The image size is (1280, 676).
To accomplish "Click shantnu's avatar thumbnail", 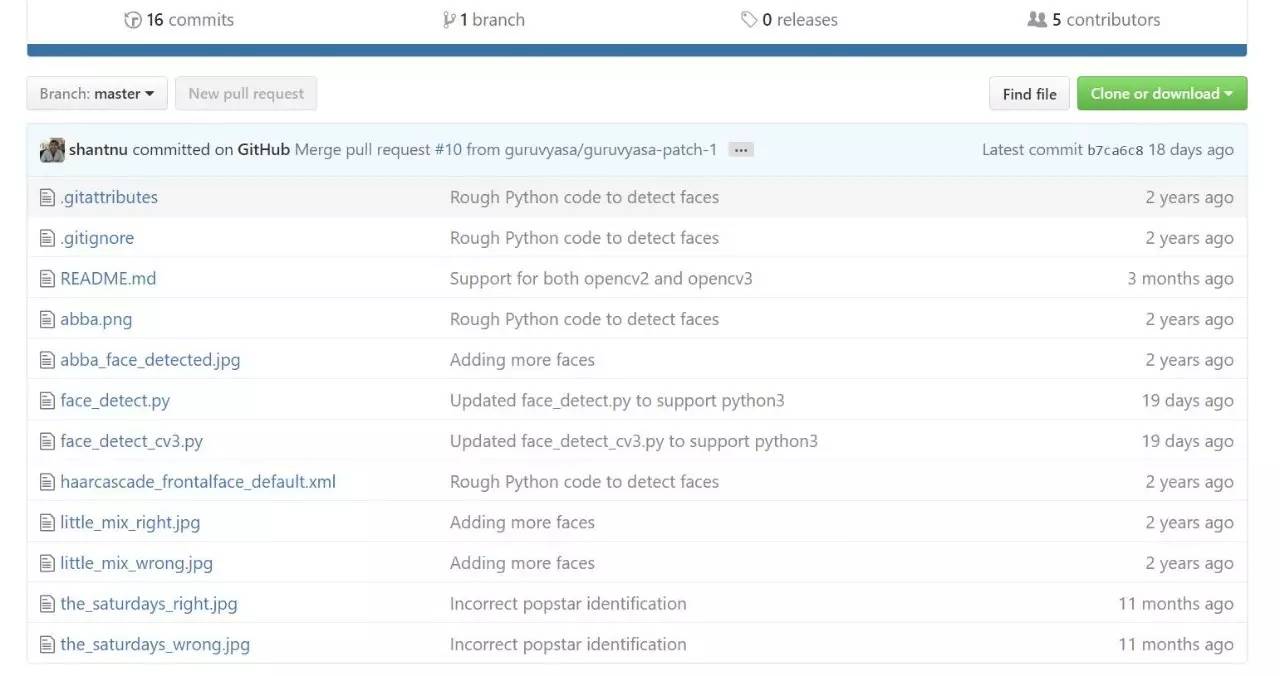I will click(x=52, y=150).
